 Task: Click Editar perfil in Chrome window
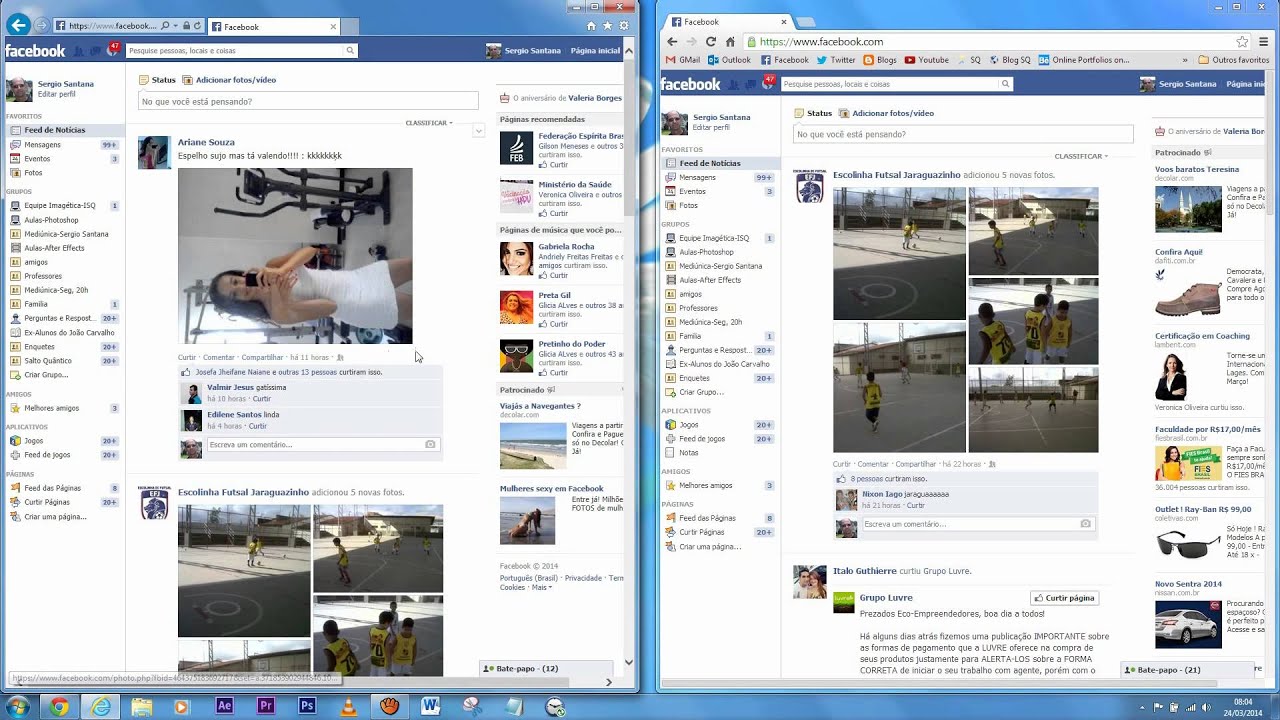click(711, 128)
